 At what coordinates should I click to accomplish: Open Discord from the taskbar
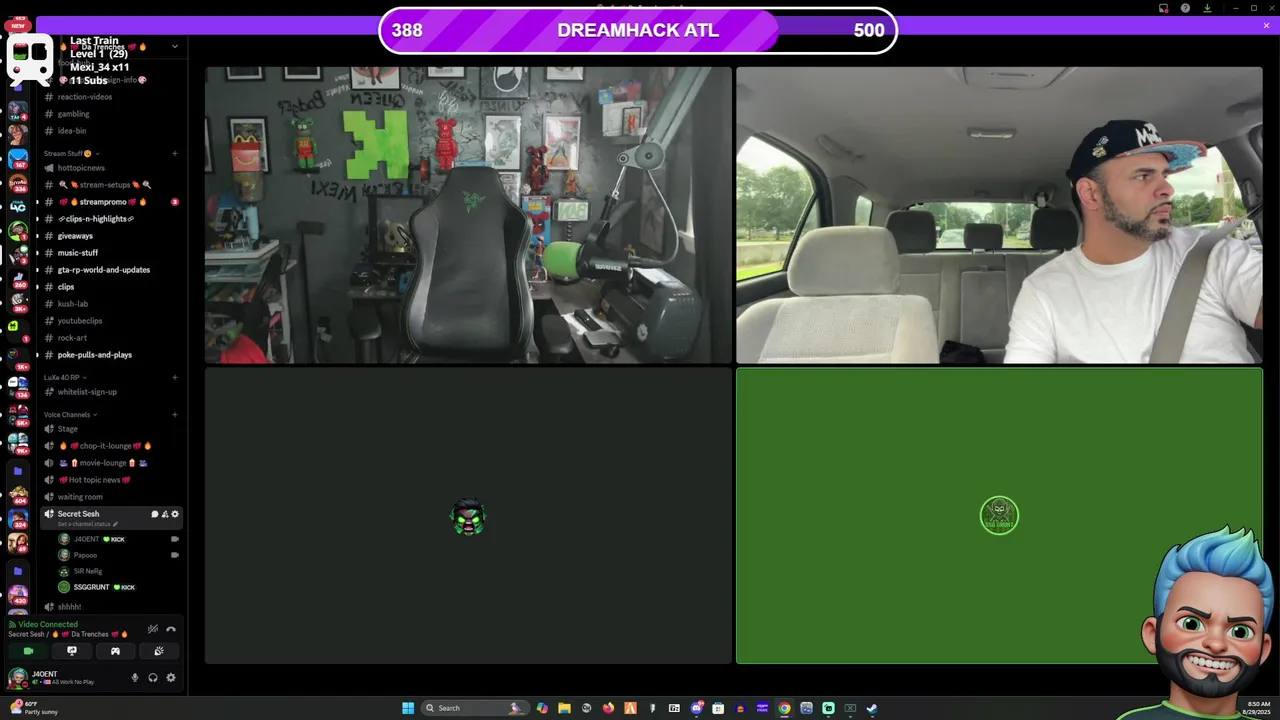(696, 708)
